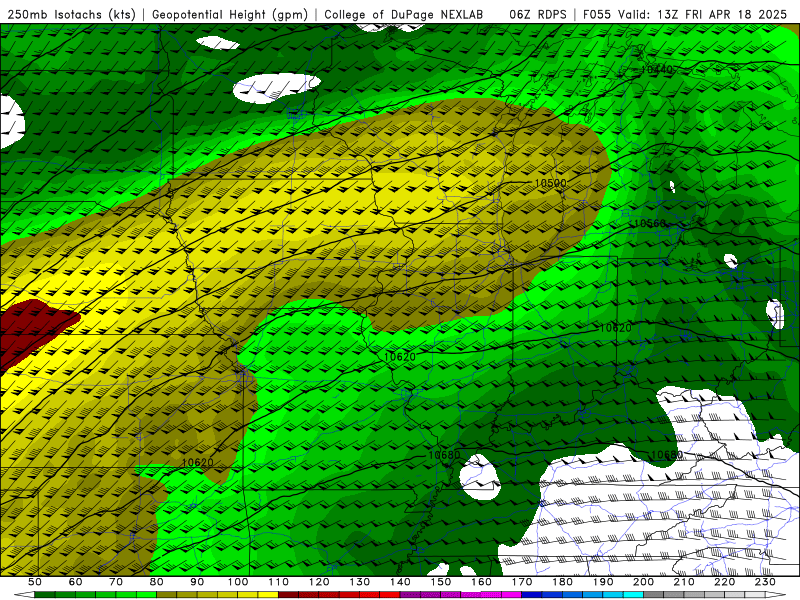Click the 90 tick label on the legend

click(197, 582)
